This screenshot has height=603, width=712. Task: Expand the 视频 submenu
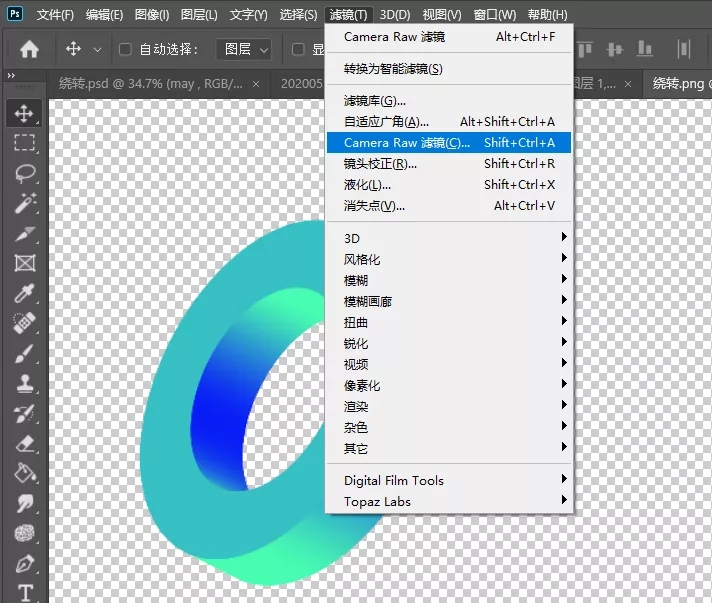pyautogui.click(x=449, y=364)
